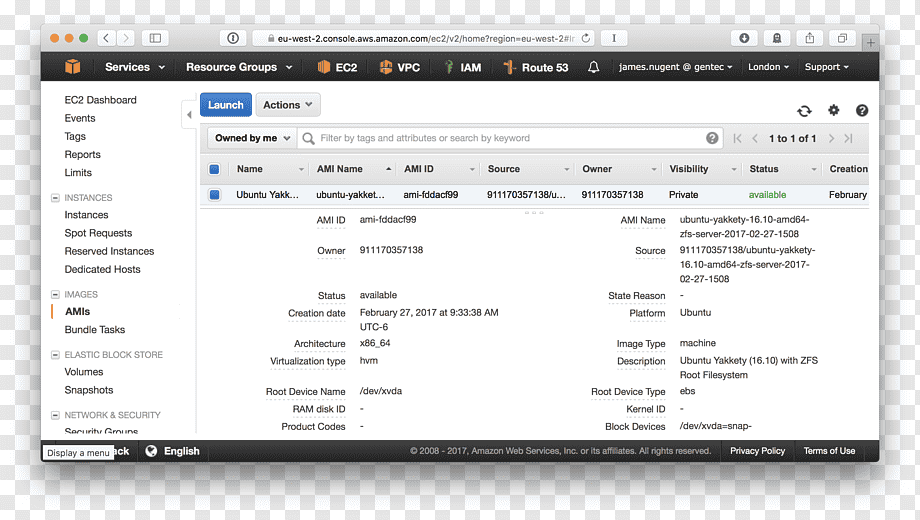Open the London region selector
The image size is (920, 520).
point(768,67)
